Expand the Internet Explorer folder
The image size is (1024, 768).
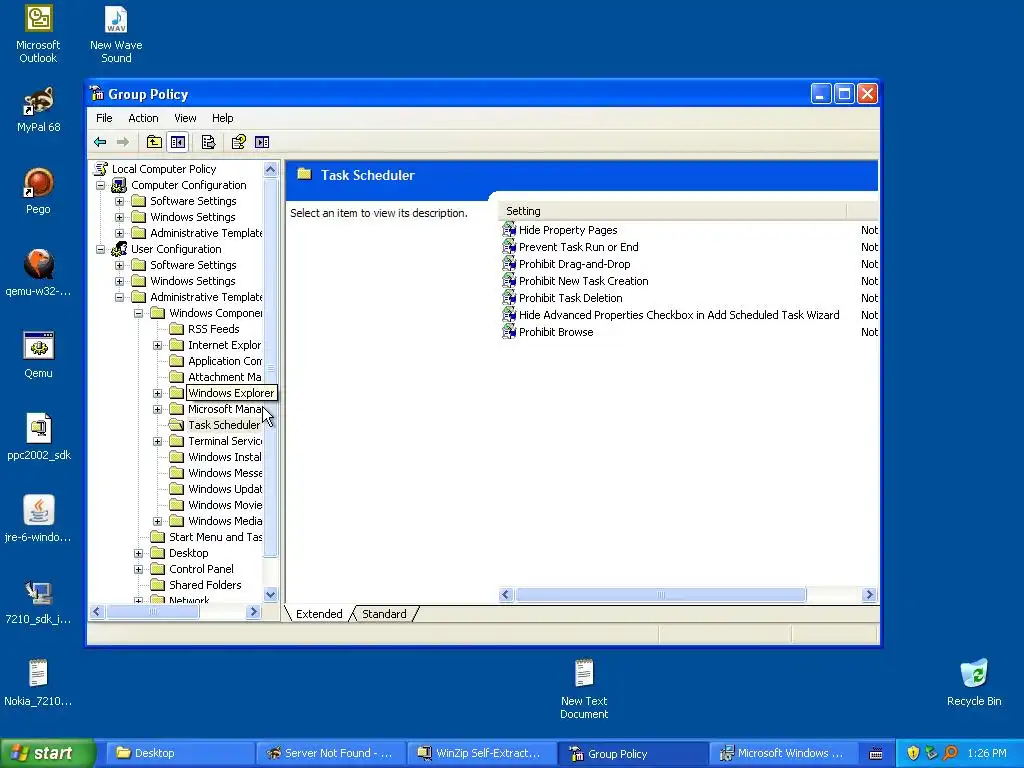click(157, 345)
